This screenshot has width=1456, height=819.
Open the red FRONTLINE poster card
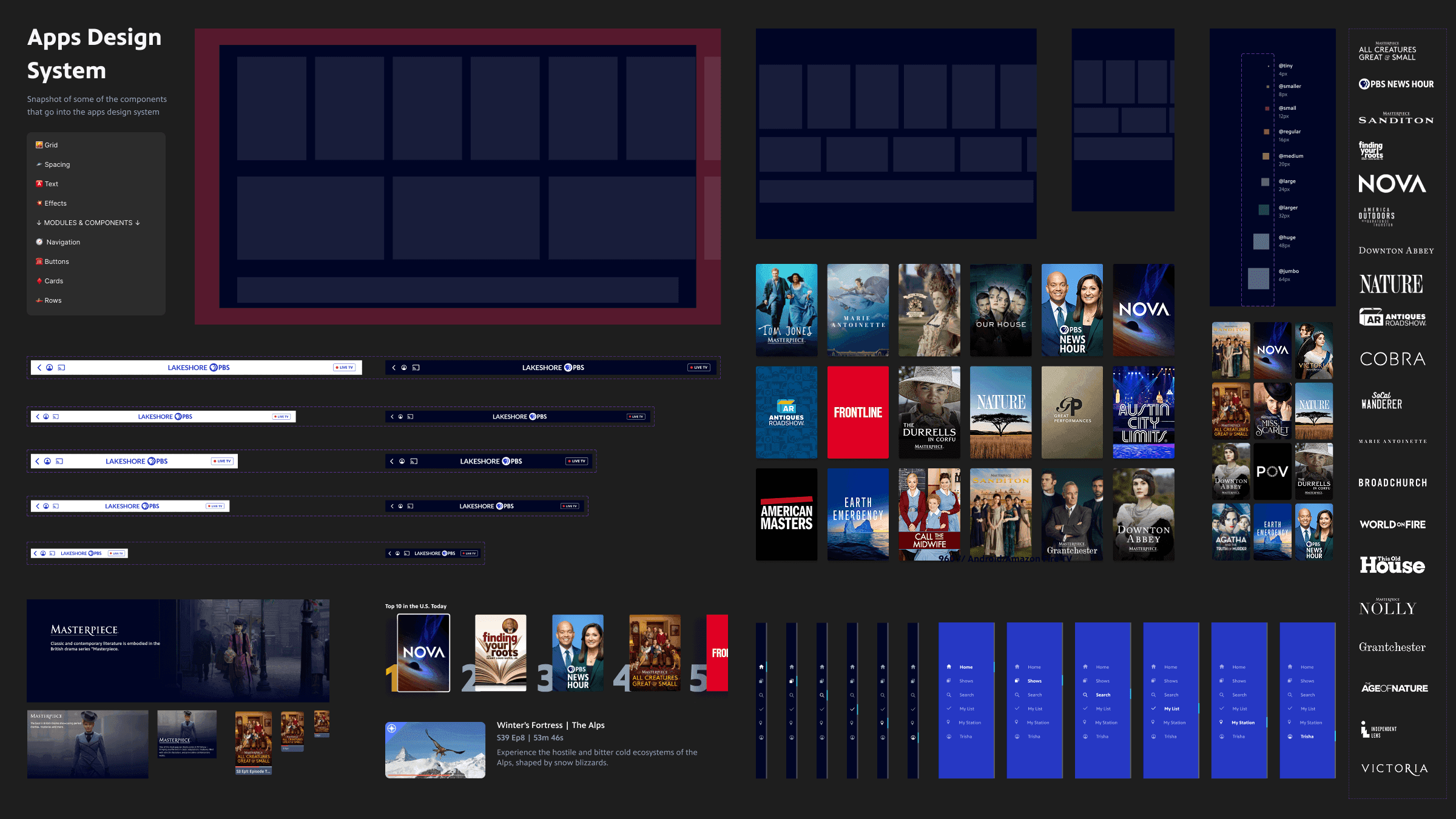coord(858,413)
